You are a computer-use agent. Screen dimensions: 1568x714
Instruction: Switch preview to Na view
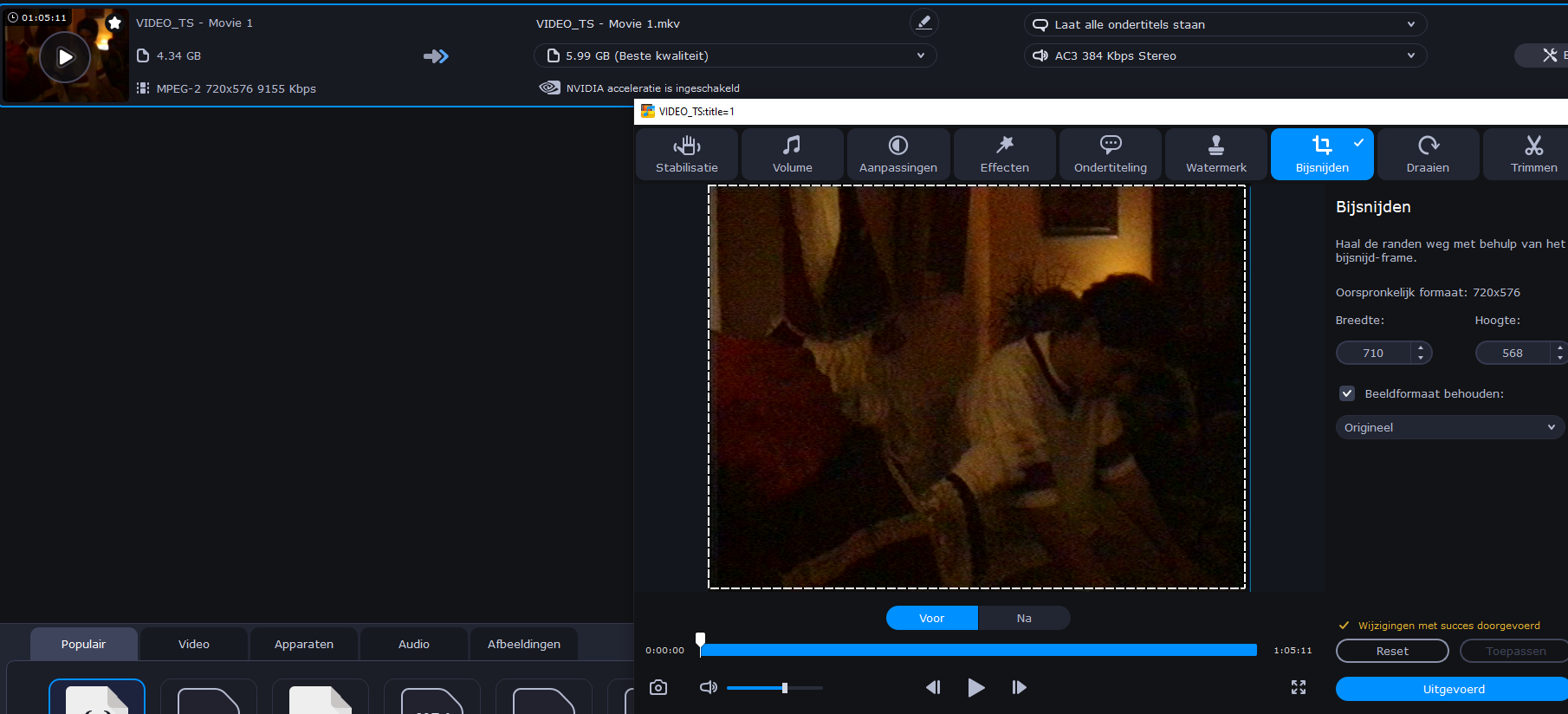tap(1024, 618)
